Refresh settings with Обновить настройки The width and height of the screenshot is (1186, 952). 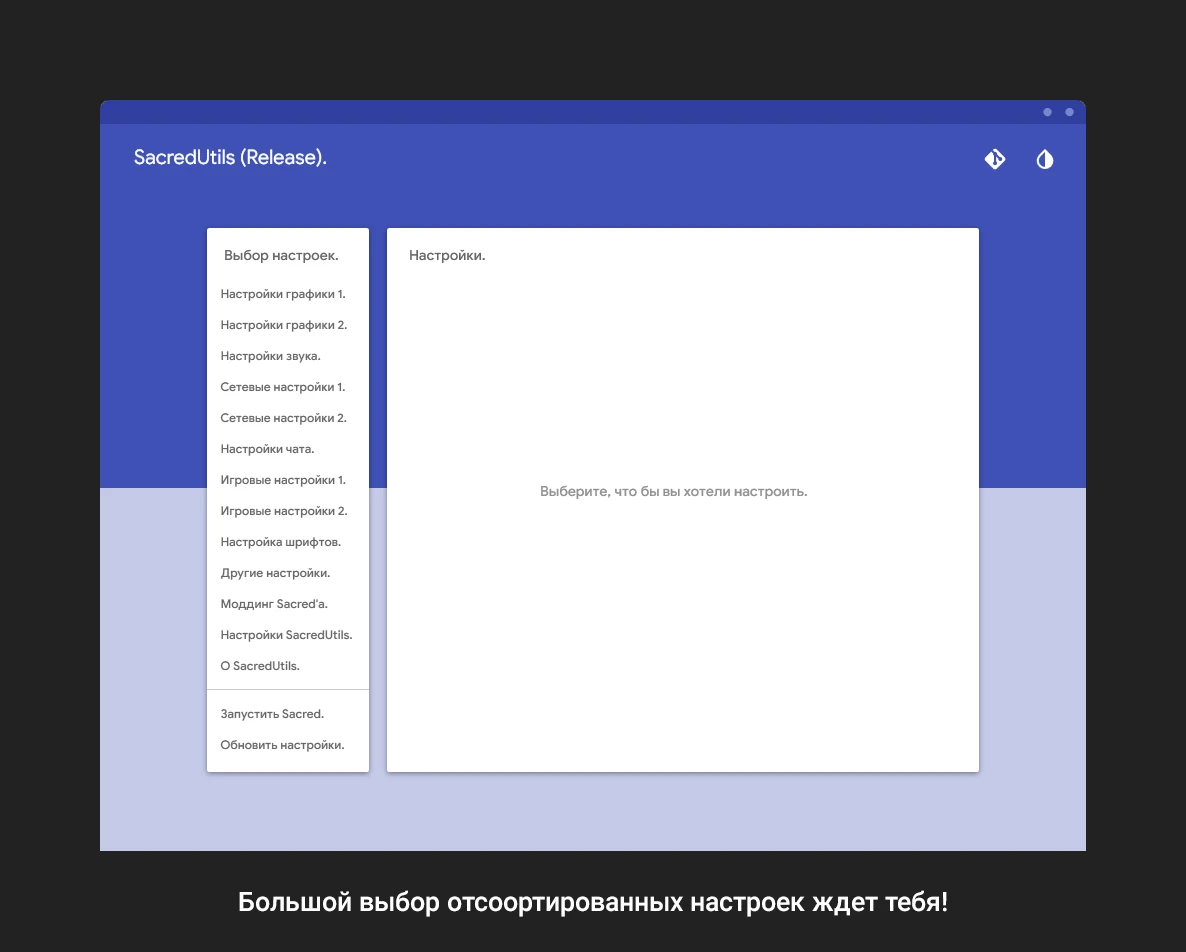point(282,744)
